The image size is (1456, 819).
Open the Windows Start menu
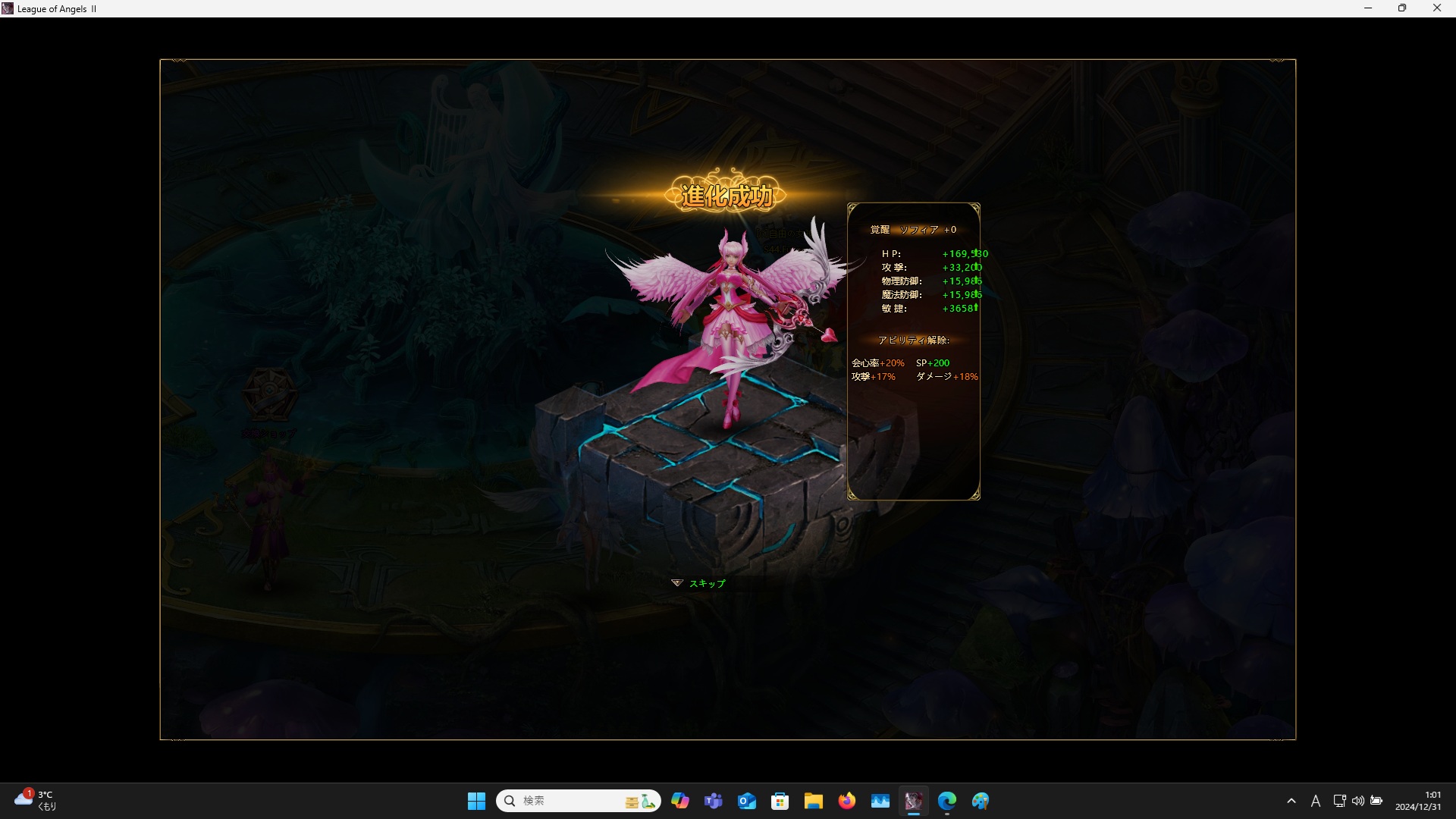(x=476, y=801)
